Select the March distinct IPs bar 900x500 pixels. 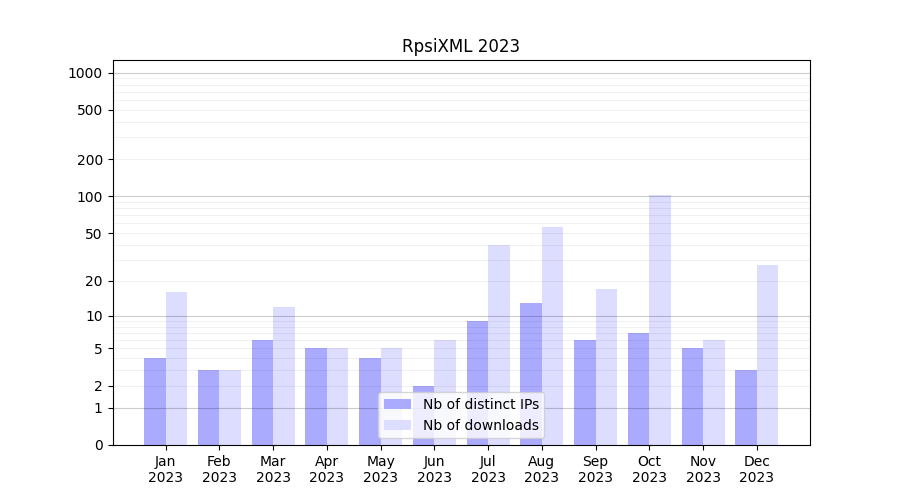(x=262, y=392)
